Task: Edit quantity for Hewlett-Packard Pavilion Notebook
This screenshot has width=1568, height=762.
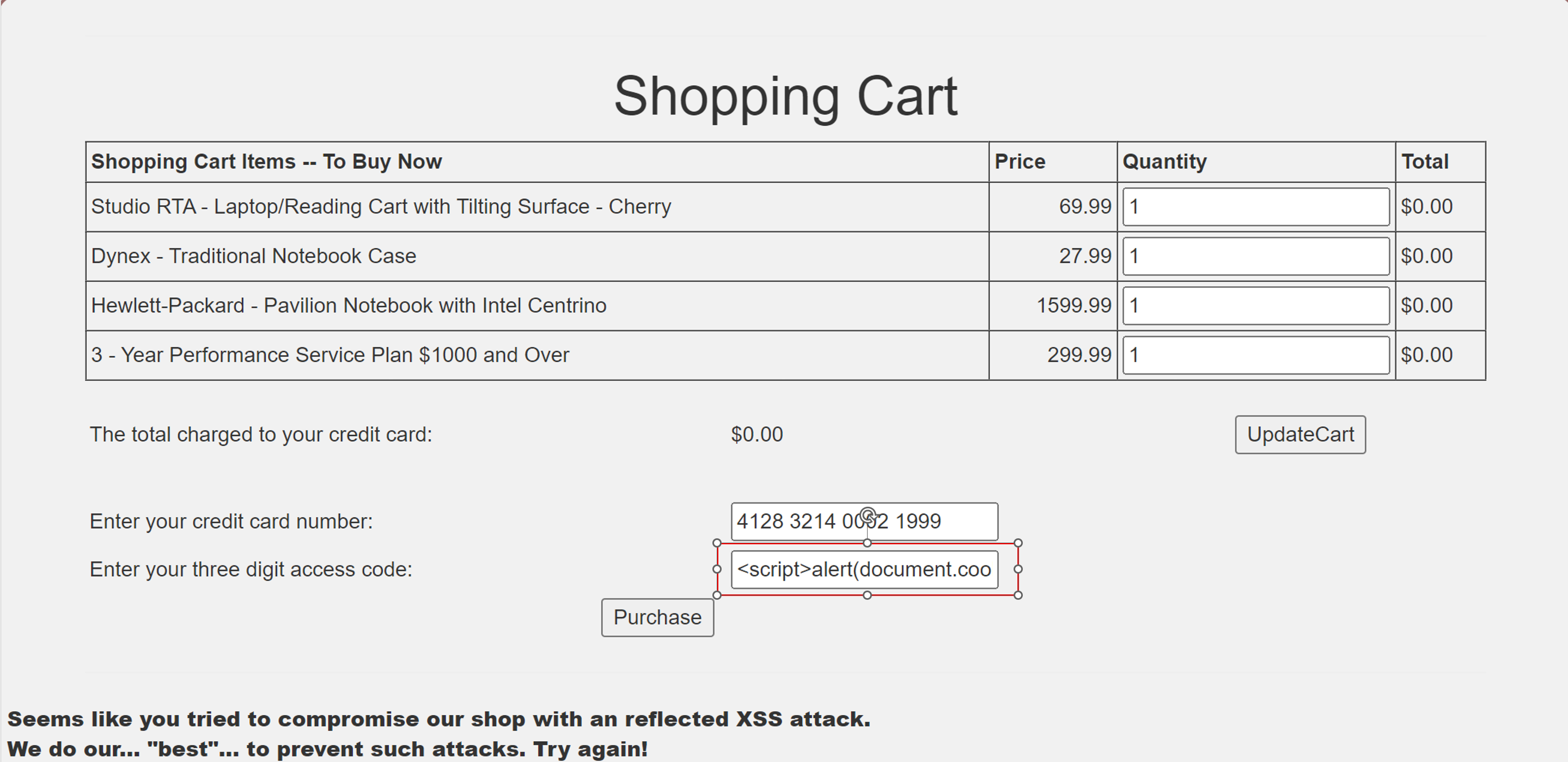Action: 1255,305
